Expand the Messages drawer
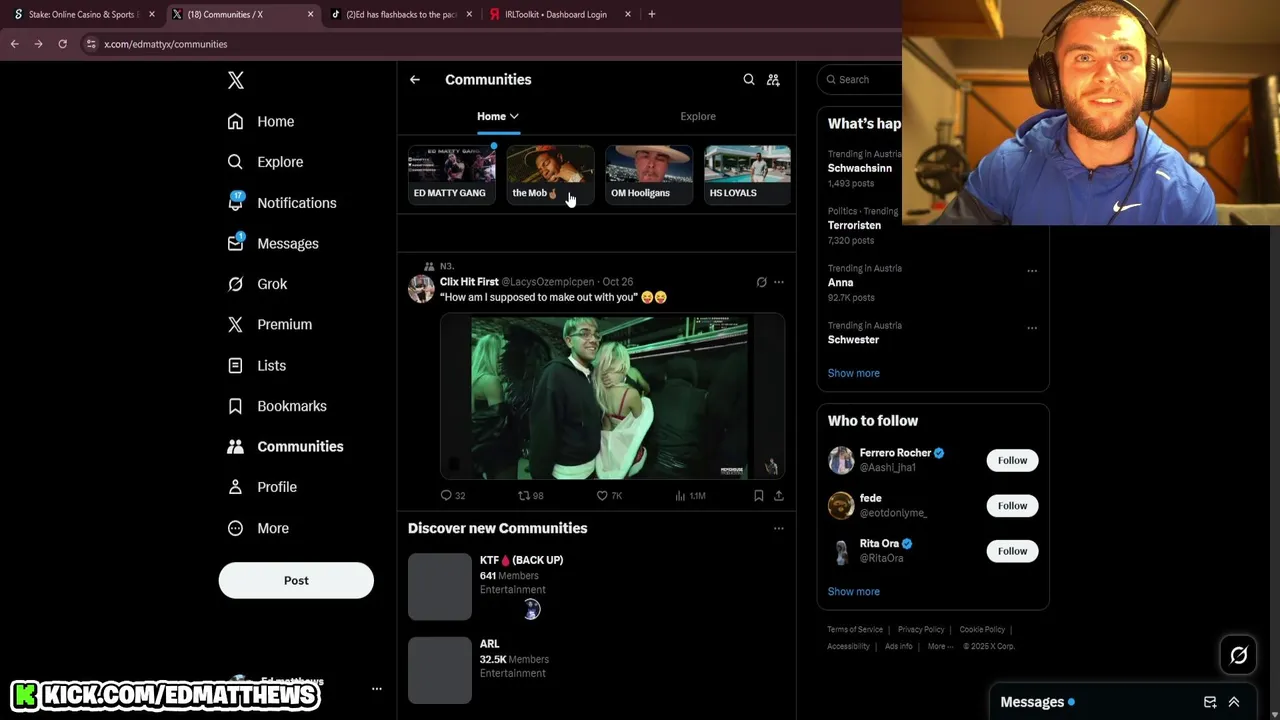Screen dimensions: 1280x720 point(1234,702)
